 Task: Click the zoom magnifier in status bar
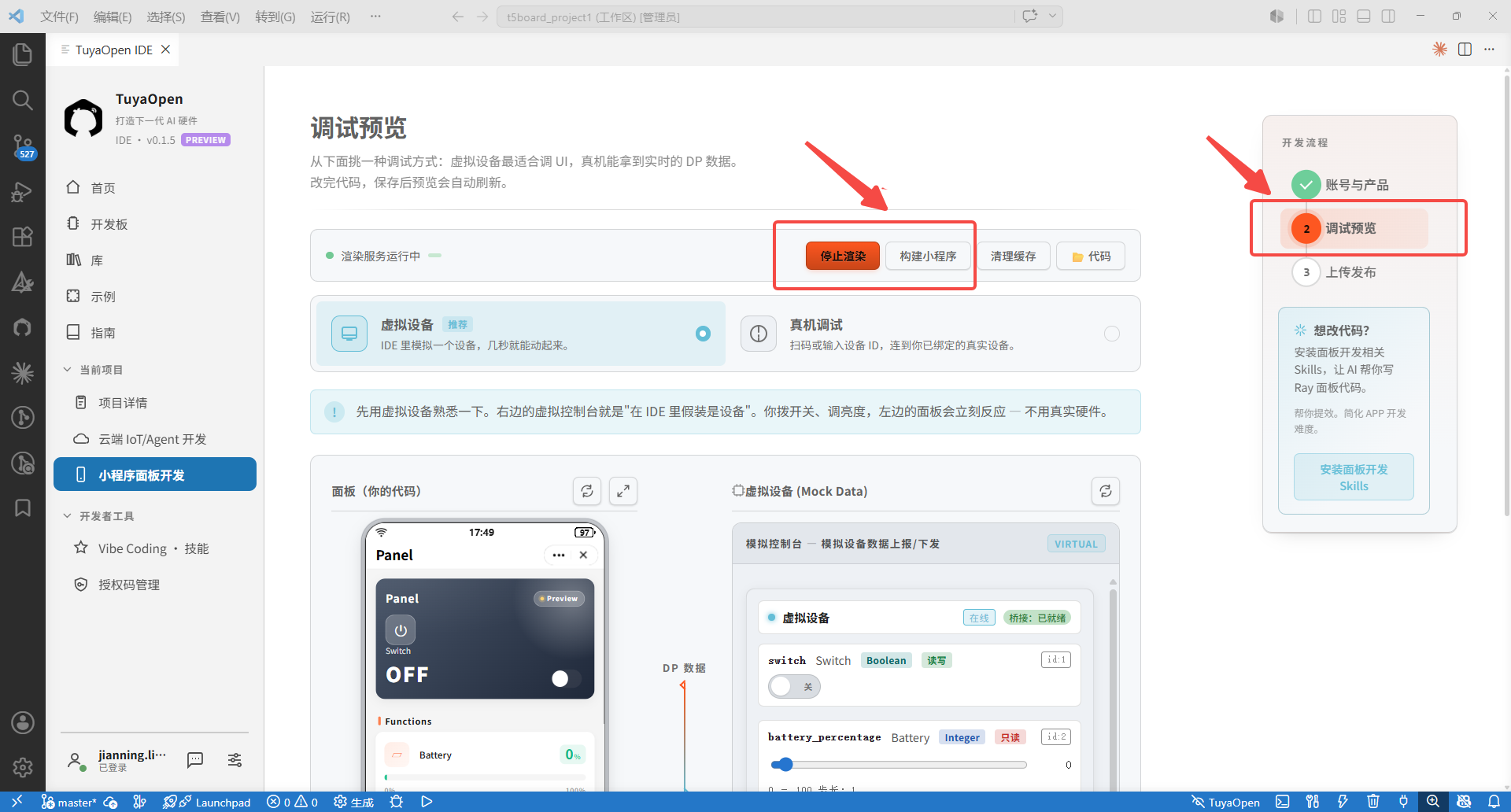[1433, 802]
